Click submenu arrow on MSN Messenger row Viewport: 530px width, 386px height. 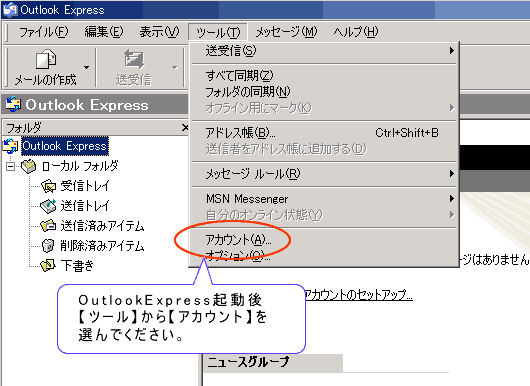pos(452,198)
